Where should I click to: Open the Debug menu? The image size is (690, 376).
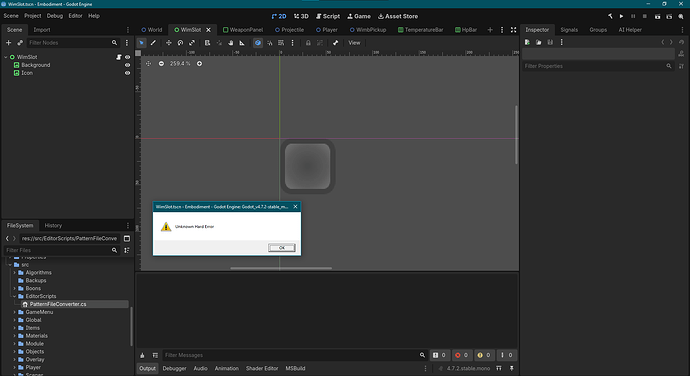pyautogui.click(x=55, y=16)
